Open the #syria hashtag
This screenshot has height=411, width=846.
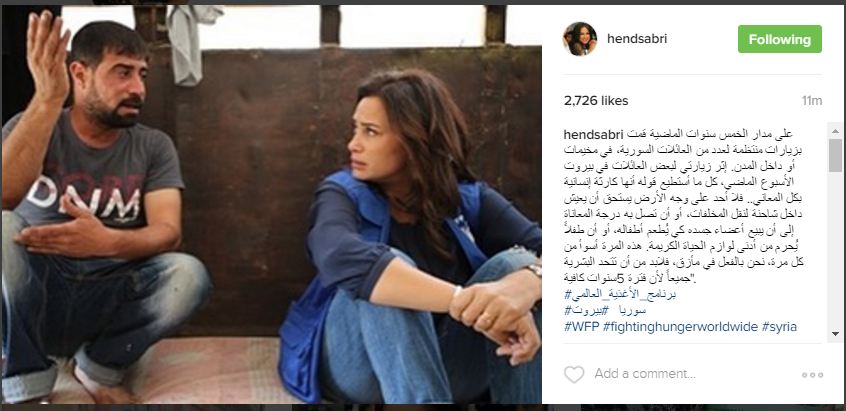[779, 327]
